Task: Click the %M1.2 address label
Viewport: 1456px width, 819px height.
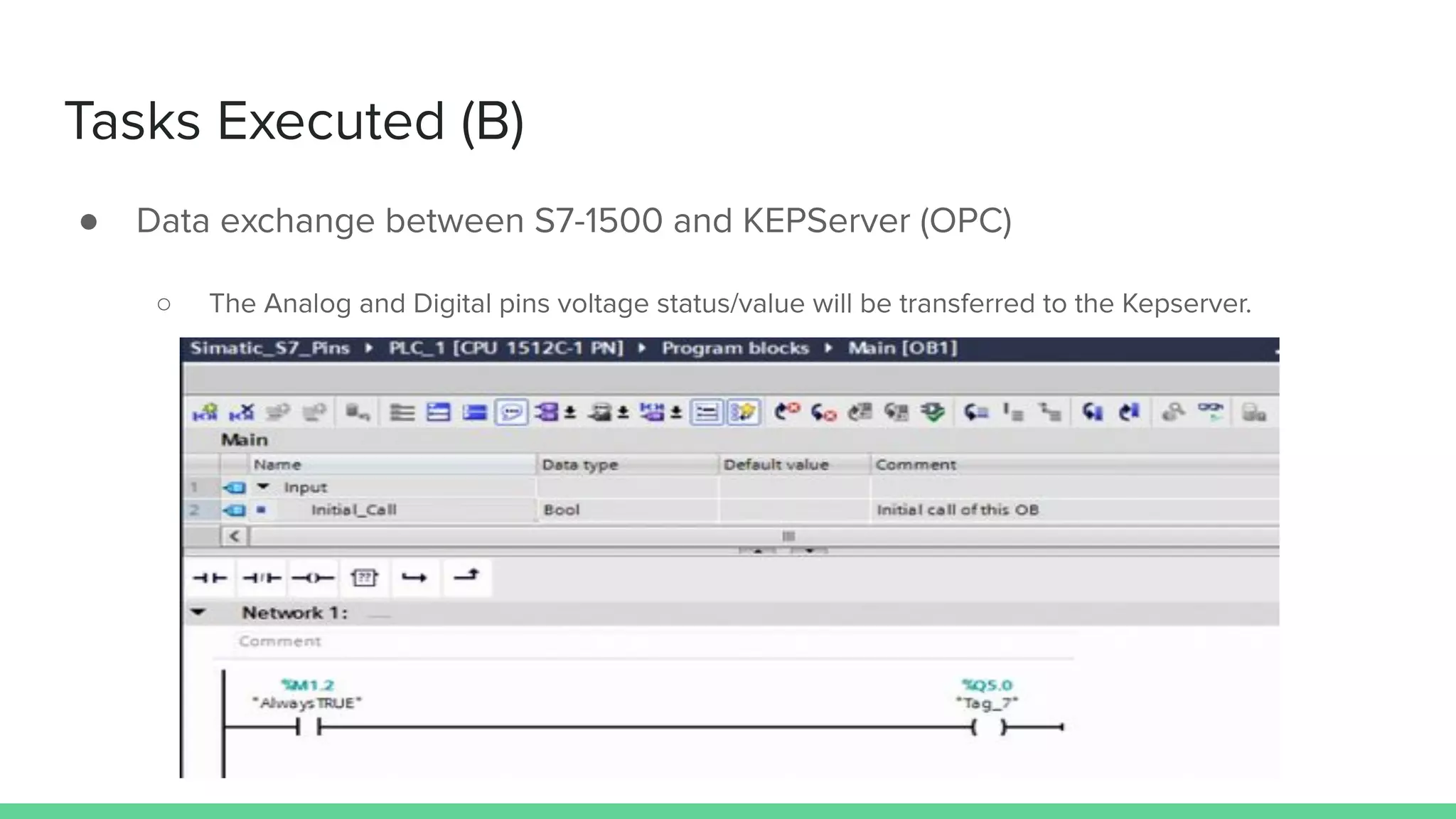Action: pos(308,685)
